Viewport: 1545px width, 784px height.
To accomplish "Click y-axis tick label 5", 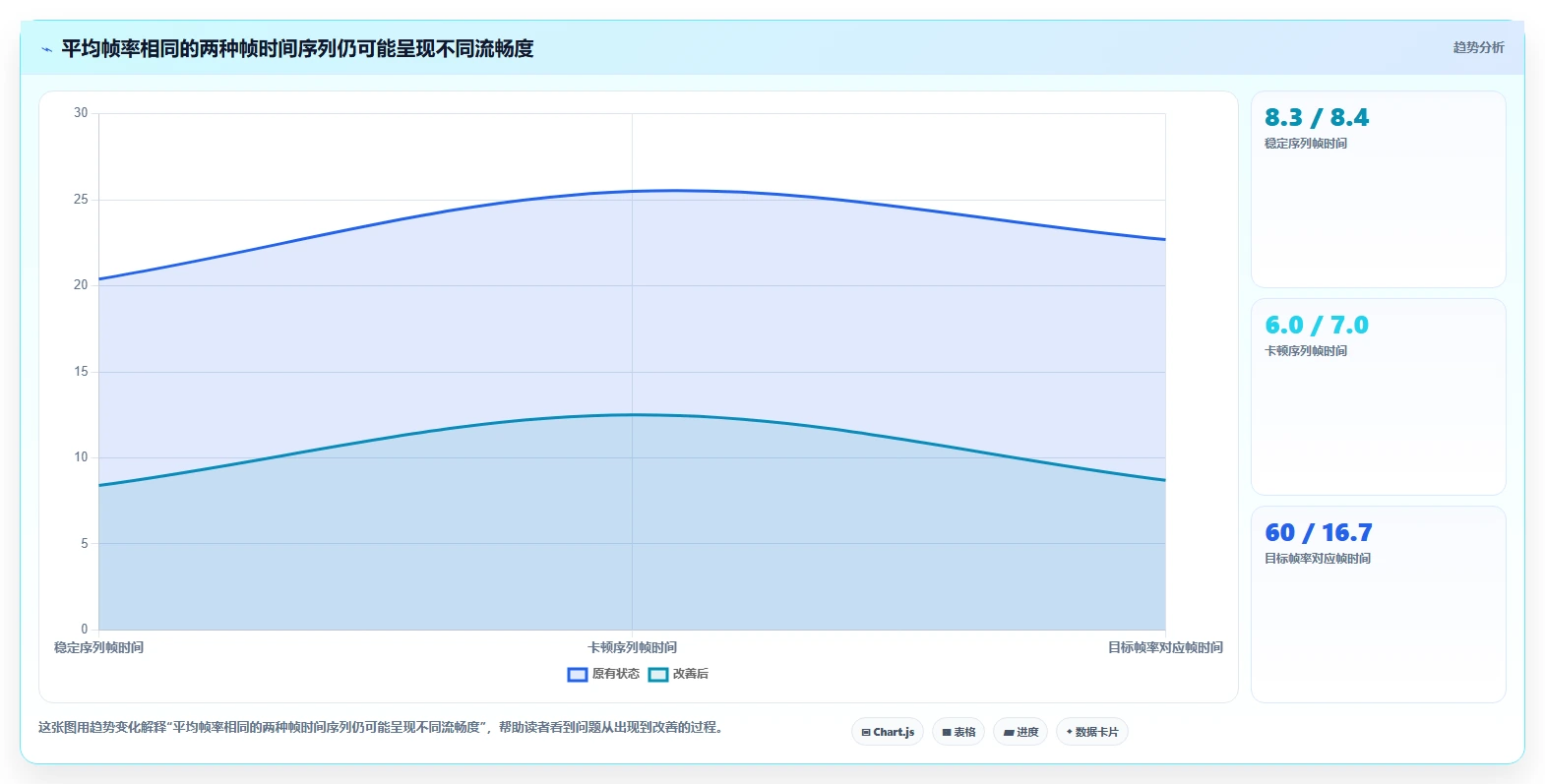I will click(85, 544).
